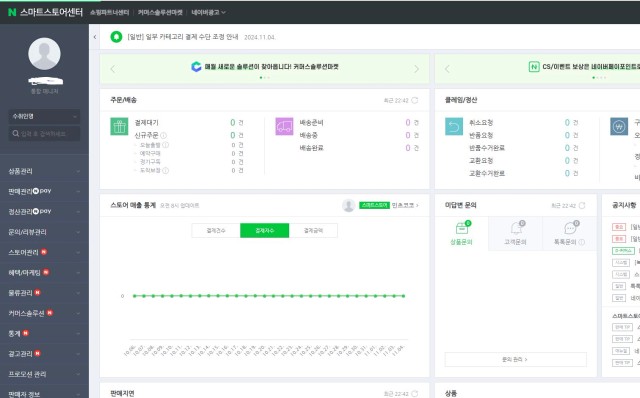Expand the 혜택/마케팅 sidebar menu
This screenshot has height=398, width=640.
(44, 272)
